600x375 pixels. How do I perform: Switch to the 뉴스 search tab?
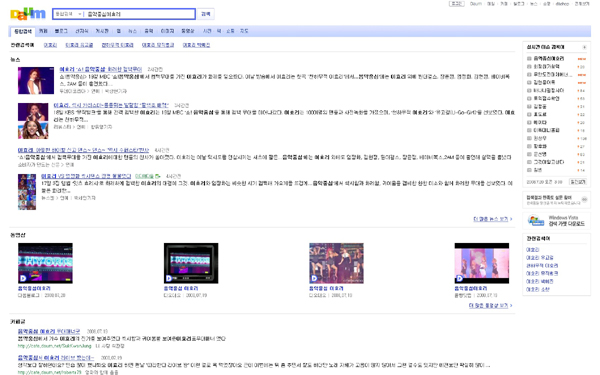(132, 31)
